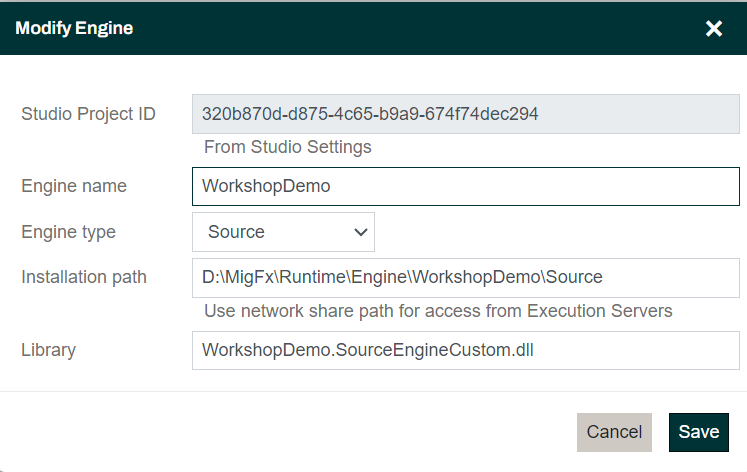Click the Save button
Screen dimensions: 747x472
point(698,432)
